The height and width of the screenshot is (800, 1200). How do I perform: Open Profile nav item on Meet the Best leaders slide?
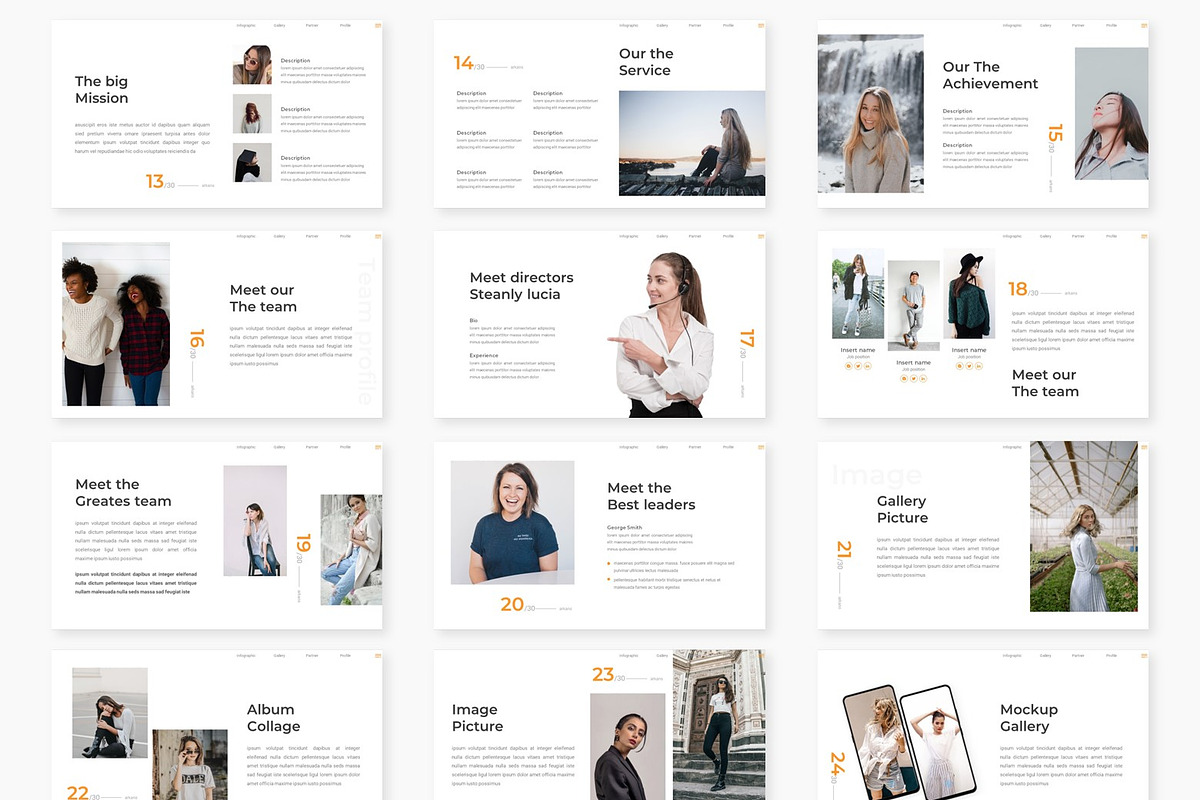[x=728, y=448]
